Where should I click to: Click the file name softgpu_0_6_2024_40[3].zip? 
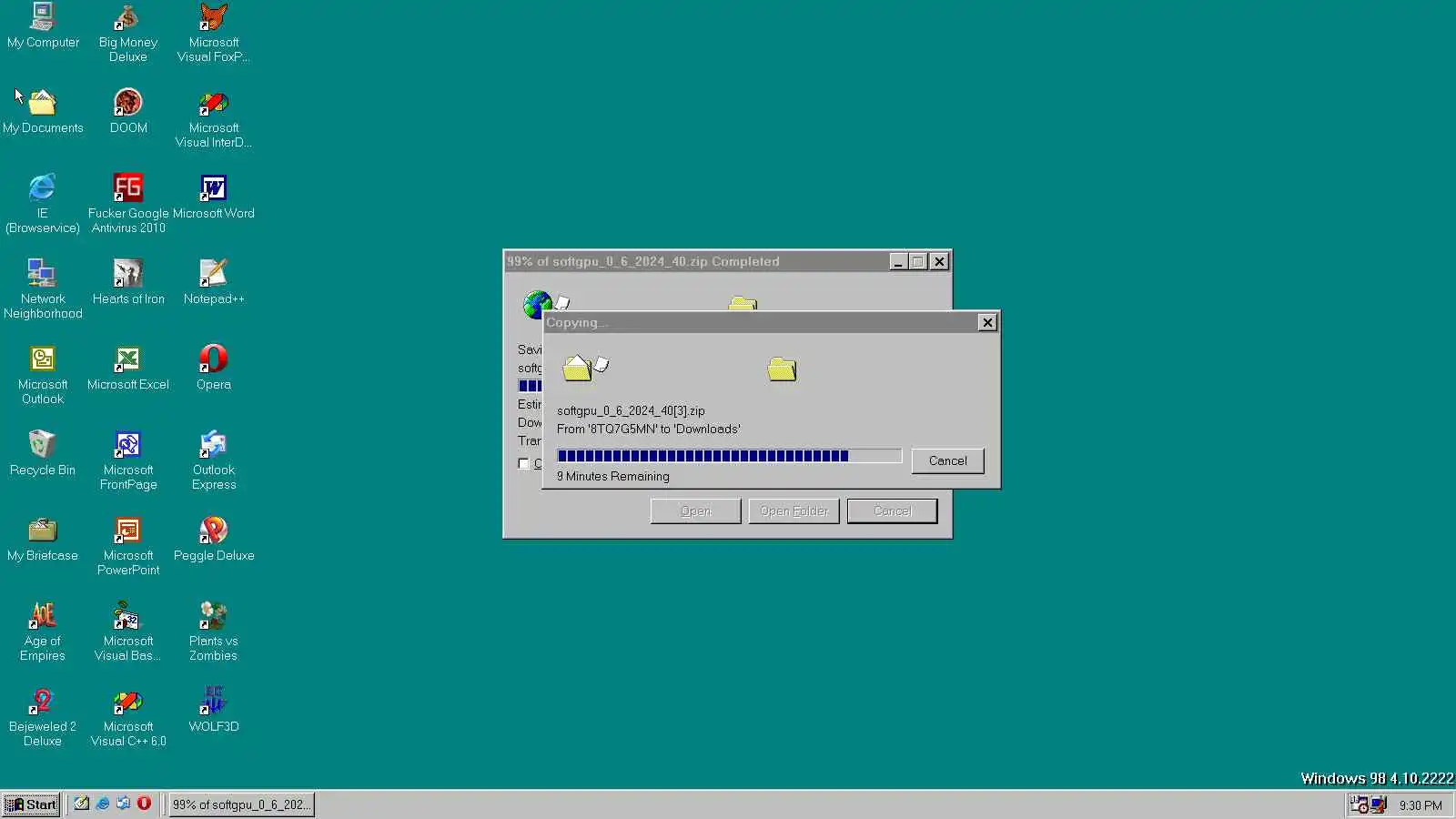pyautogui.click(x=631, y=410)
